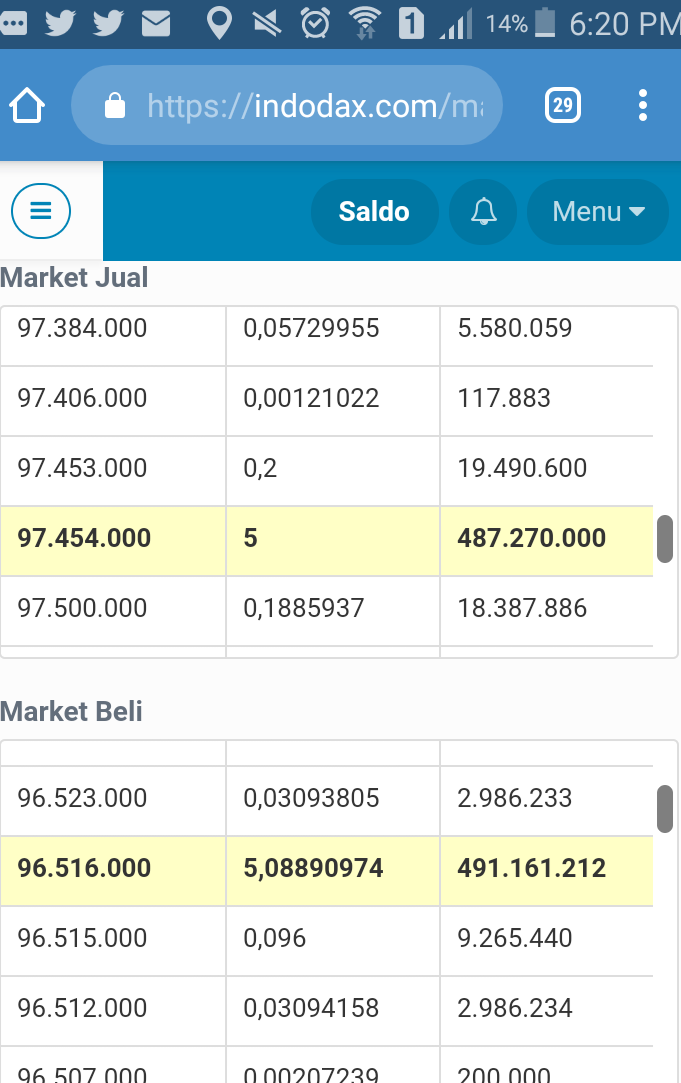Viewport: 681px width, 1083px height.
Task: Select sell amount 0,00121022
Action: [311, 399]
